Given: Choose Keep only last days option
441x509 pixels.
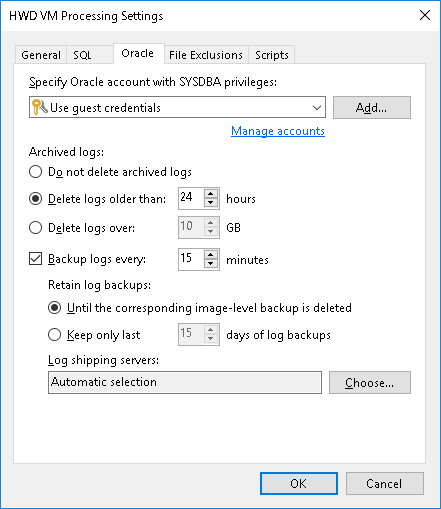Looking at the screenshot, I should click(x=54, y=335).
